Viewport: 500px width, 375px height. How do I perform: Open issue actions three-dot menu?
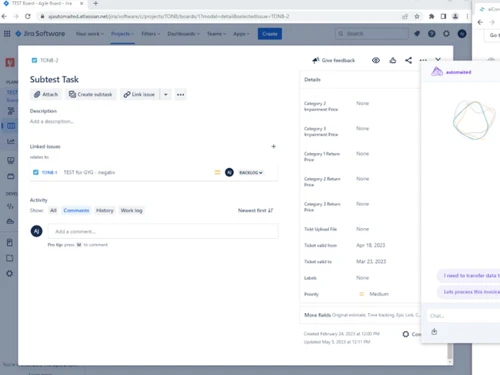click(x=423, y=60)
